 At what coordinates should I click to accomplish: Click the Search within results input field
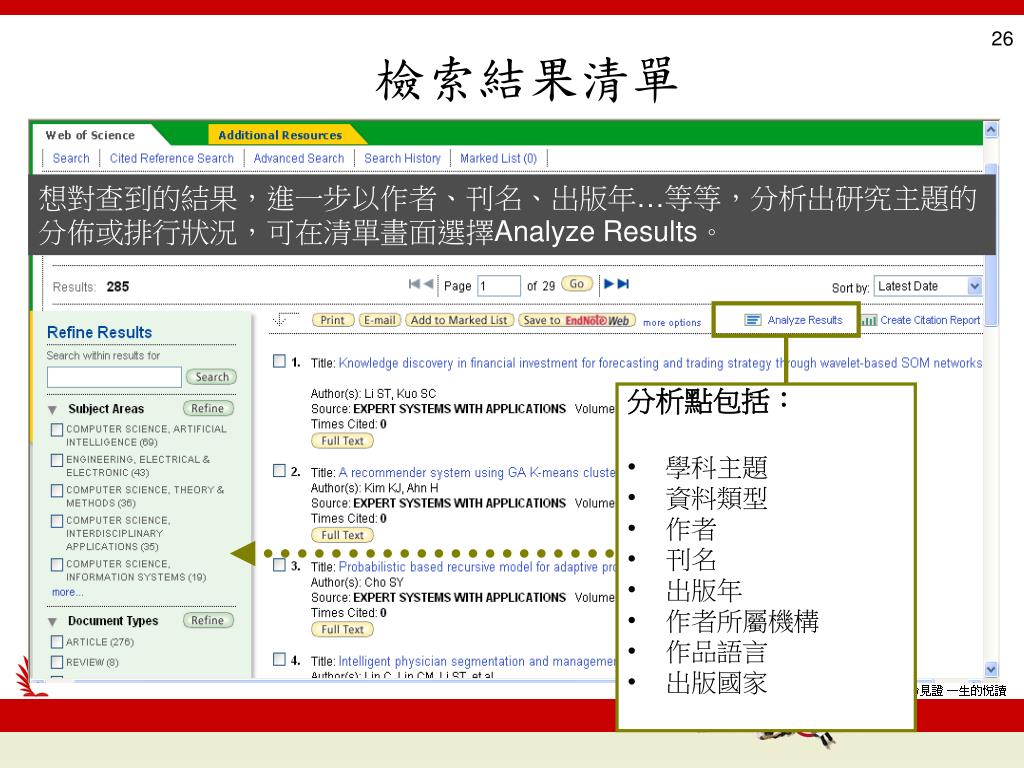[114, 377]
